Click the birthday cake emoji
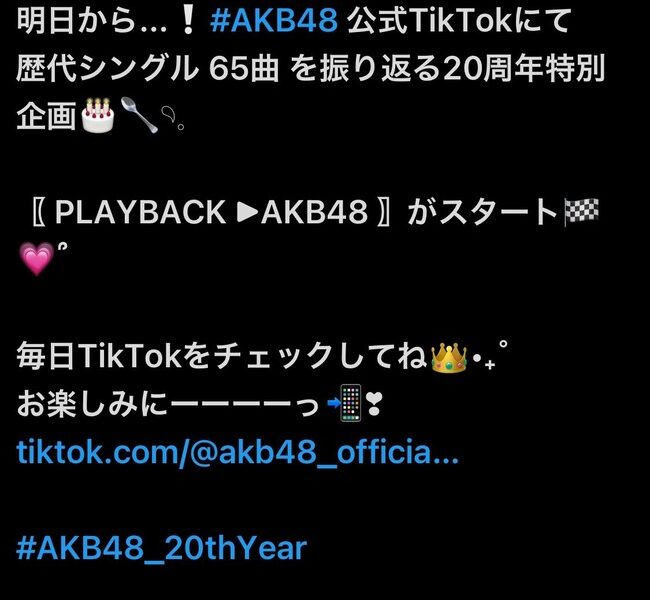 98,115
